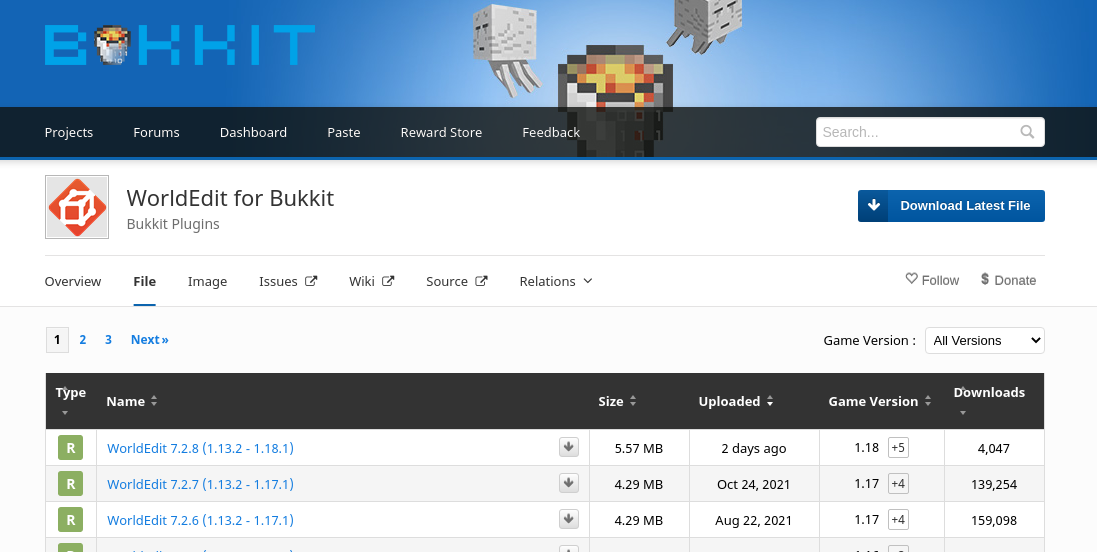Click the 1.18 game version text

866,448
